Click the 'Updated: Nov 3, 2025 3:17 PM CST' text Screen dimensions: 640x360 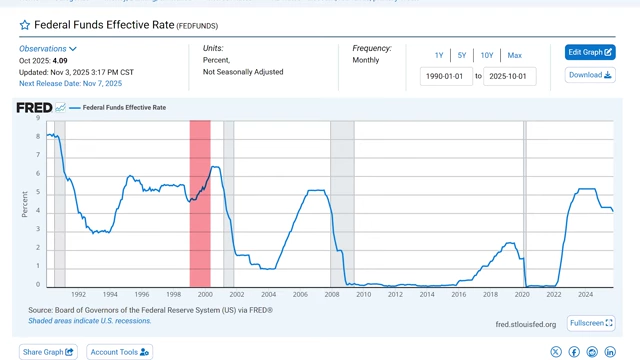click(x=76, y=72)
